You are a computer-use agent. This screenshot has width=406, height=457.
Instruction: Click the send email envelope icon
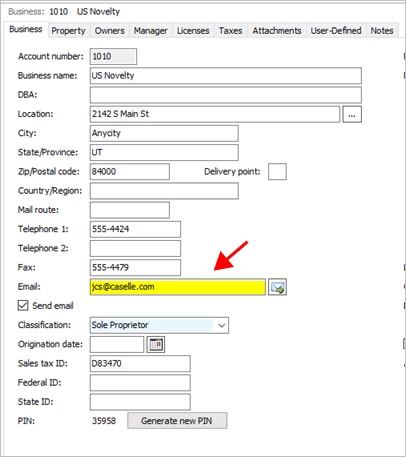tap(277, 287)
